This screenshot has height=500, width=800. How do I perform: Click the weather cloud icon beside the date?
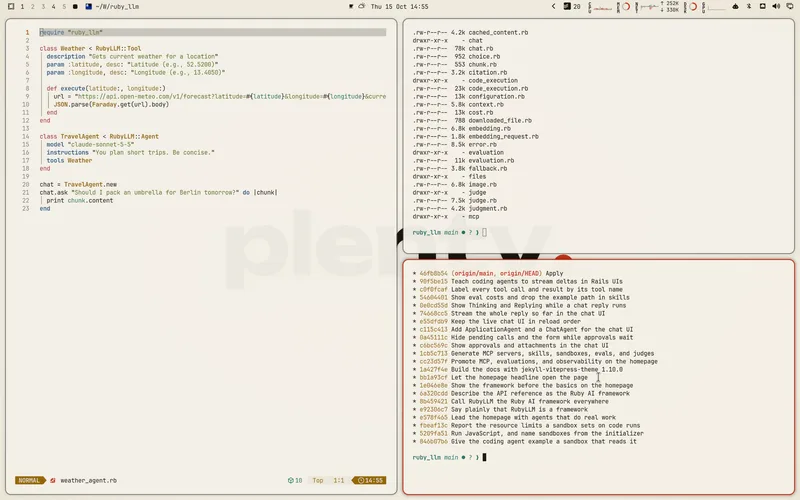[x=361, y=7]
